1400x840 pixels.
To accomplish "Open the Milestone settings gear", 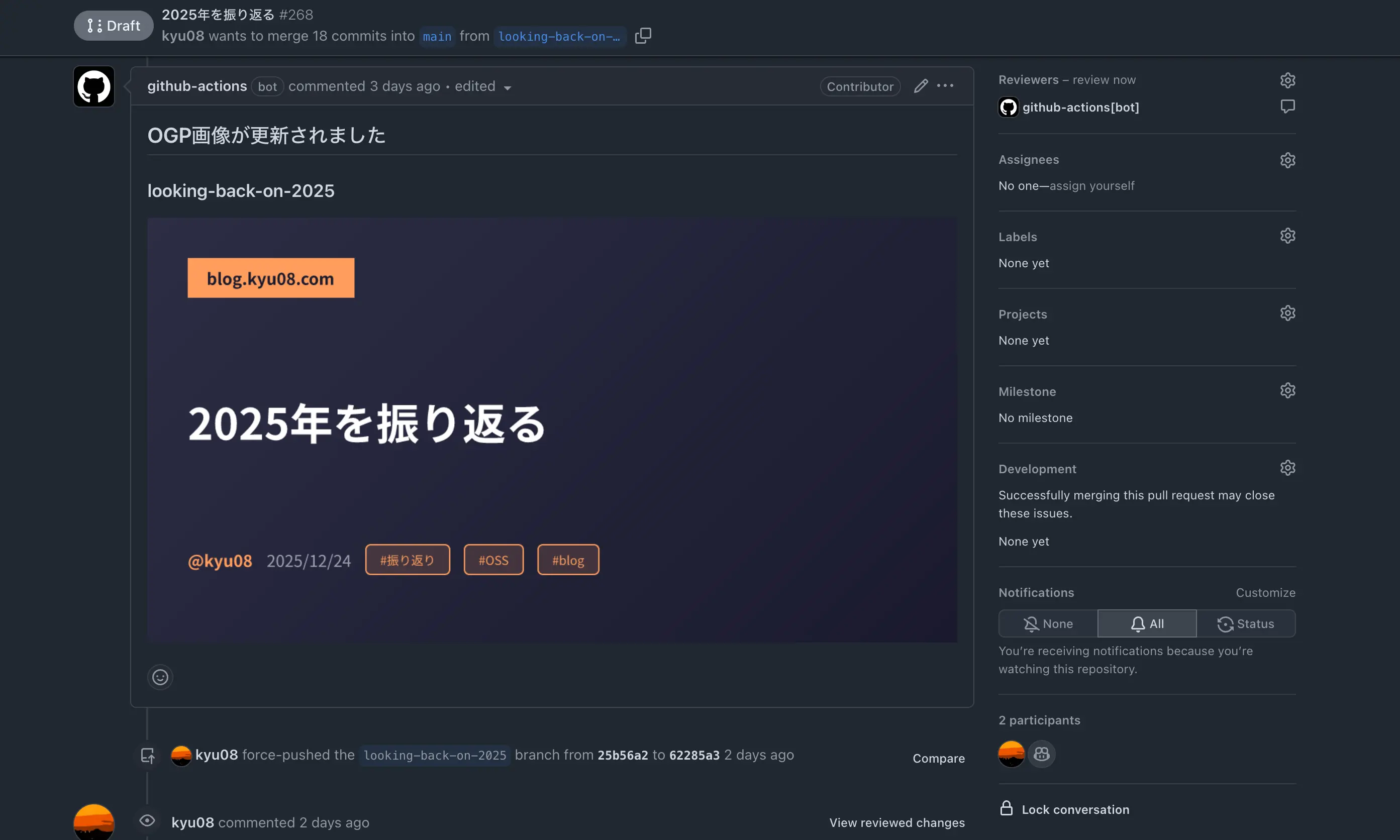I will click(1287, 389).
